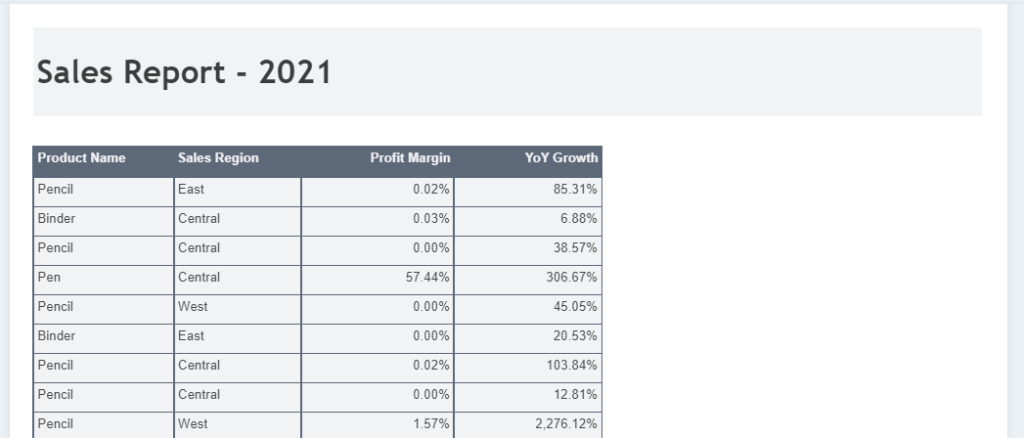Select the 103.84% YoY Growth value

572,365
